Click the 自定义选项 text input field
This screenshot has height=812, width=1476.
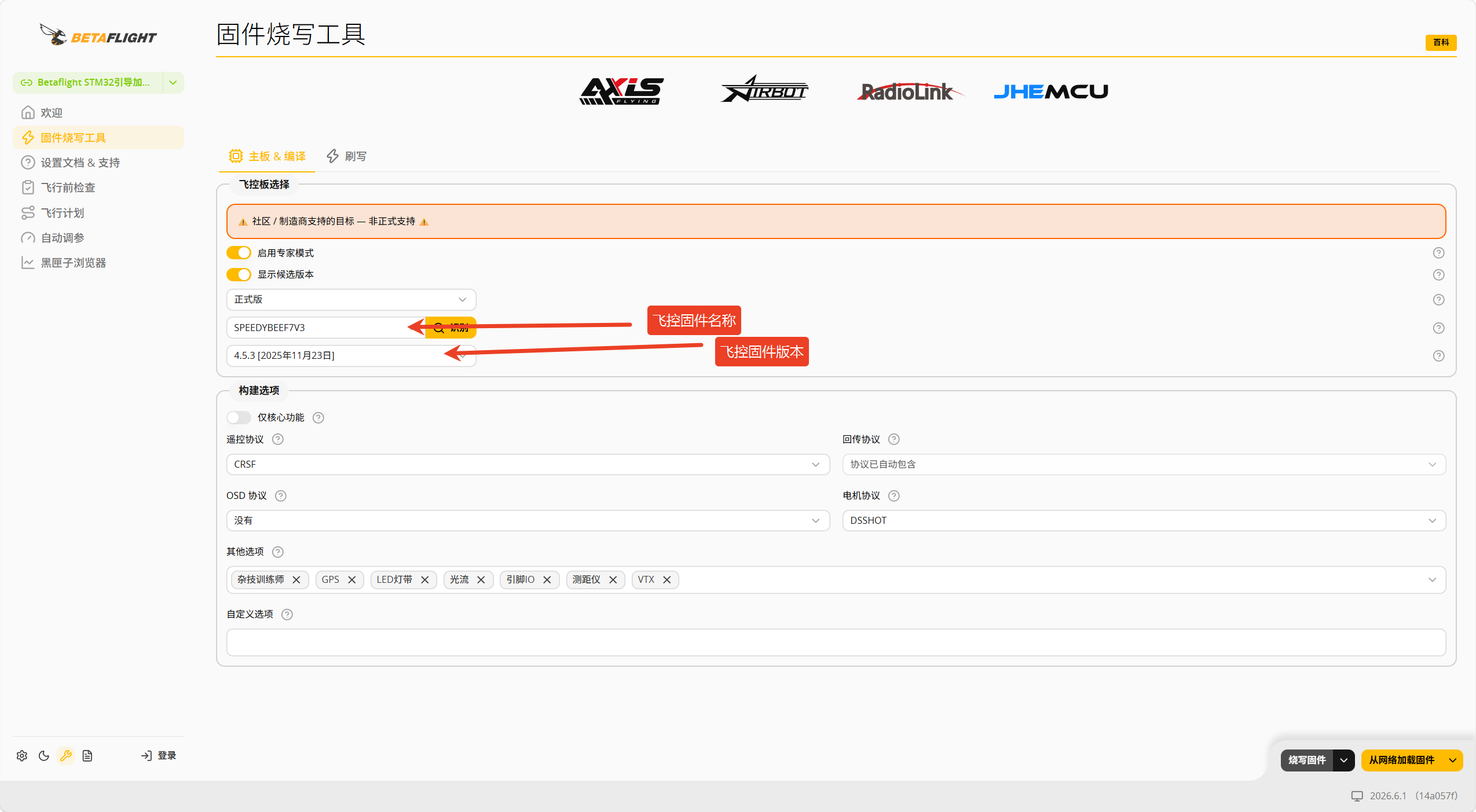[836, 642]
